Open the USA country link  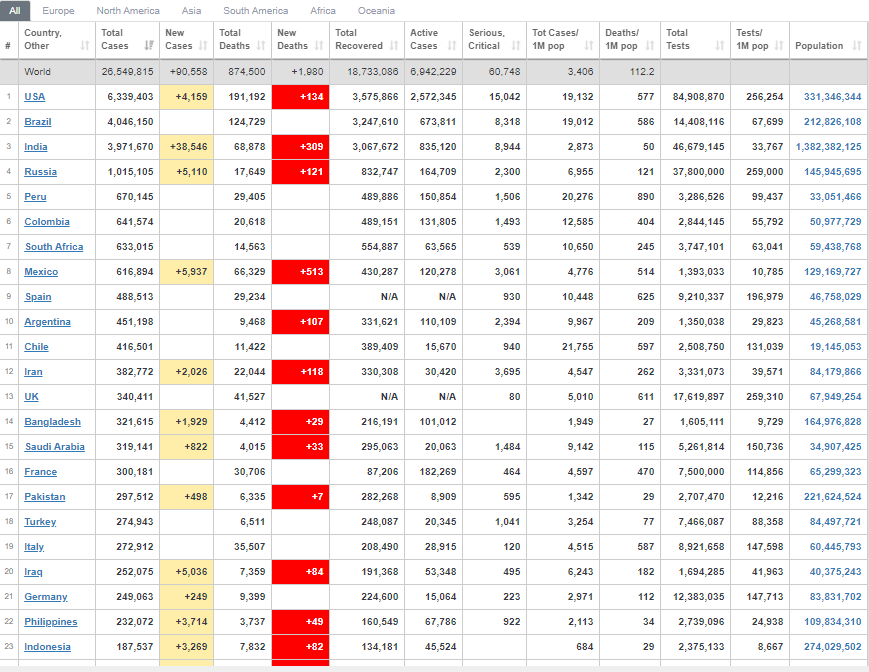(35, 97)
